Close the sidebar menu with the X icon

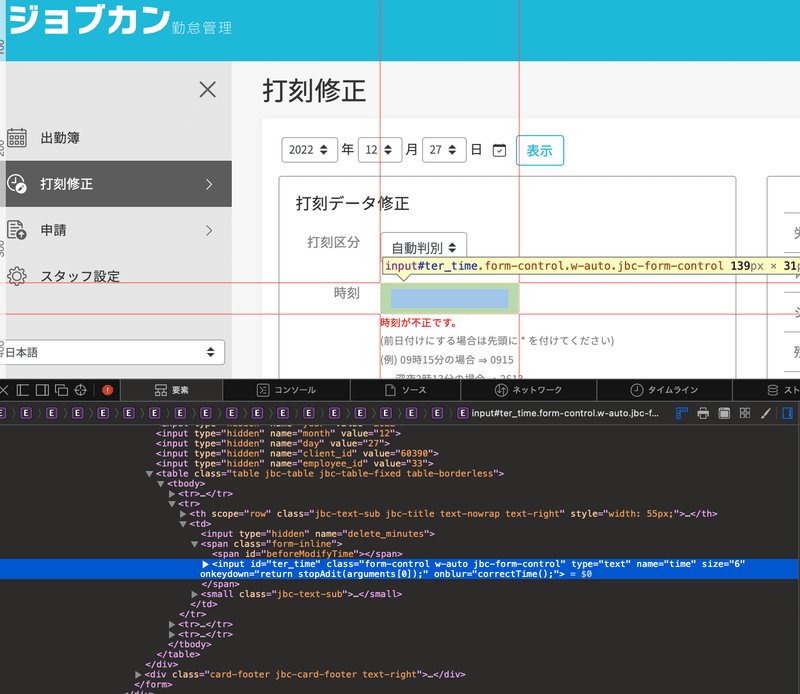(208, 89)
